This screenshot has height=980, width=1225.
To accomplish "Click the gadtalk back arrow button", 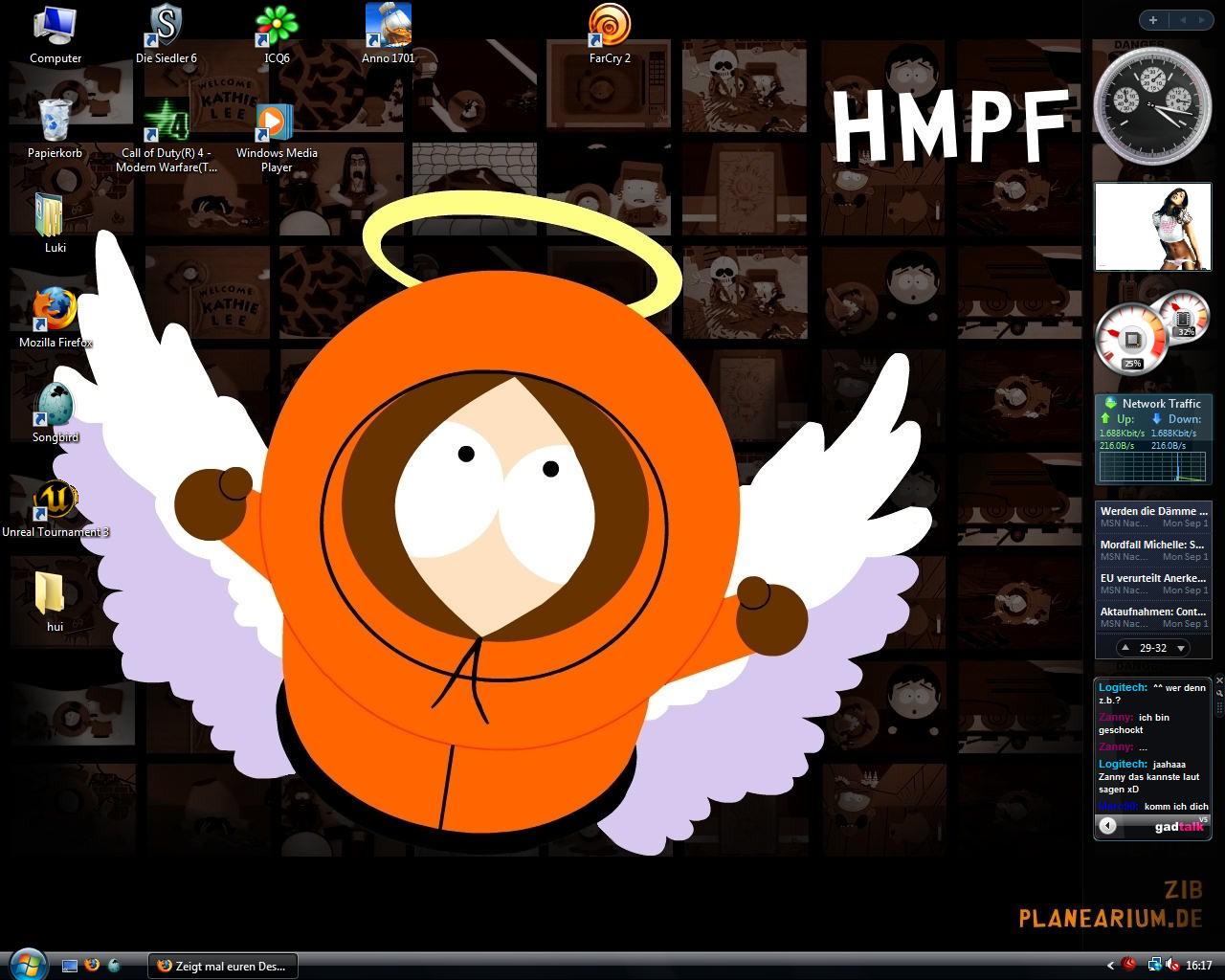I will click(x=1108, y=826).
